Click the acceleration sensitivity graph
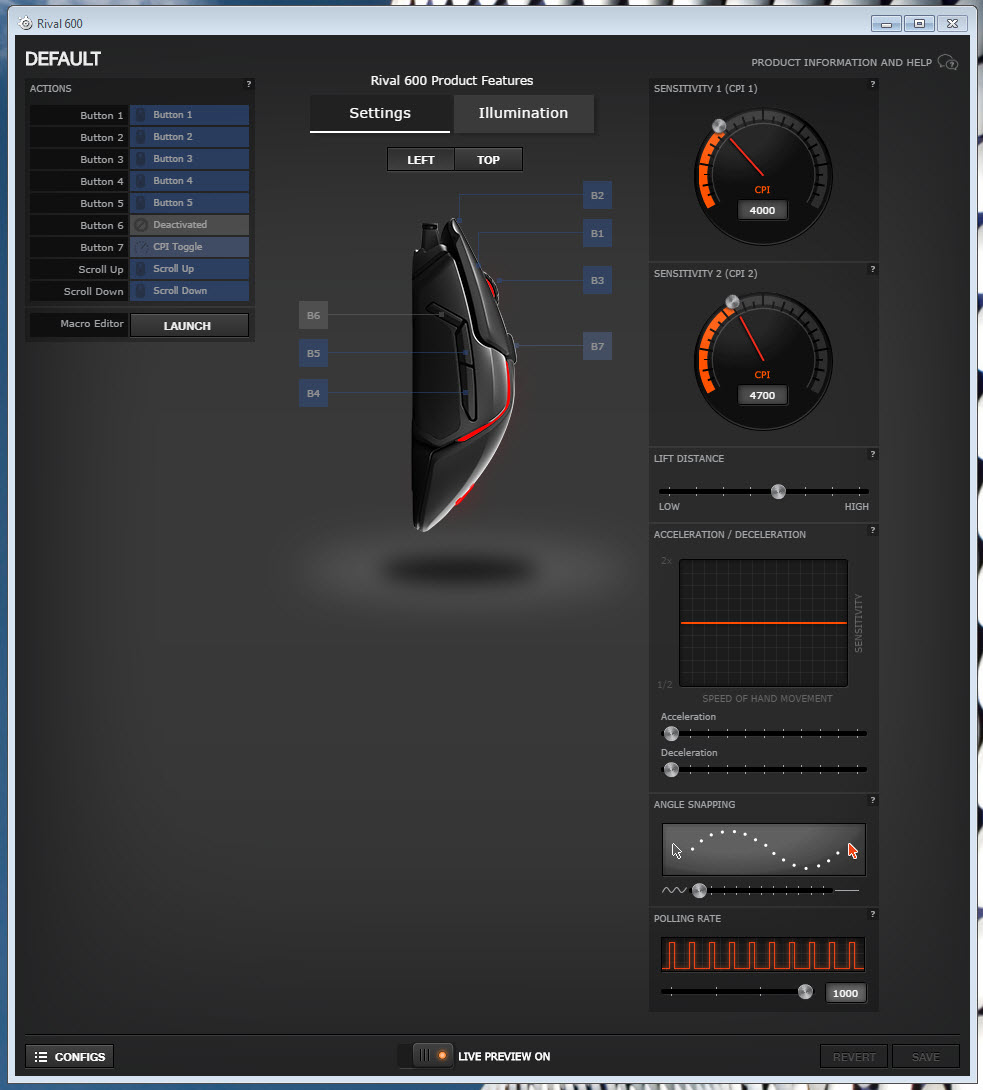The height and width of the screenshot is (1090, 983). pyautogui.click(x=763, y=623)
